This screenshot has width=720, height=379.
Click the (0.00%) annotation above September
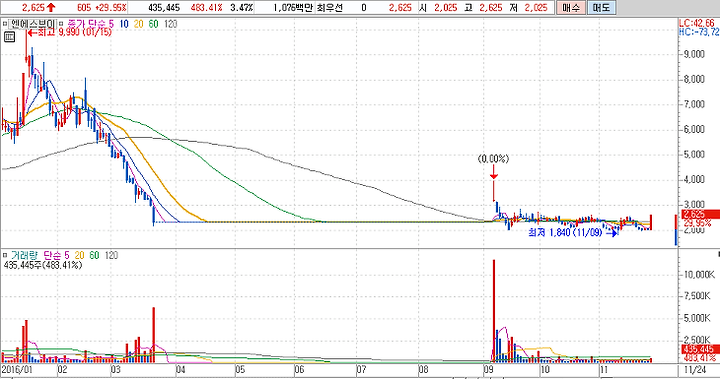tap(494, 159)
